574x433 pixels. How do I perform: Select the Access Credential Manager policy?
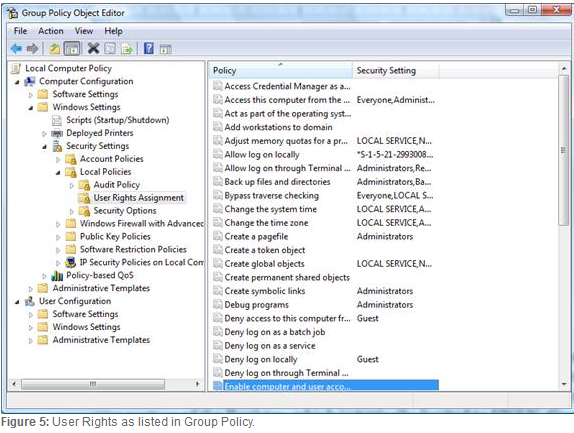tap(287, 86)
